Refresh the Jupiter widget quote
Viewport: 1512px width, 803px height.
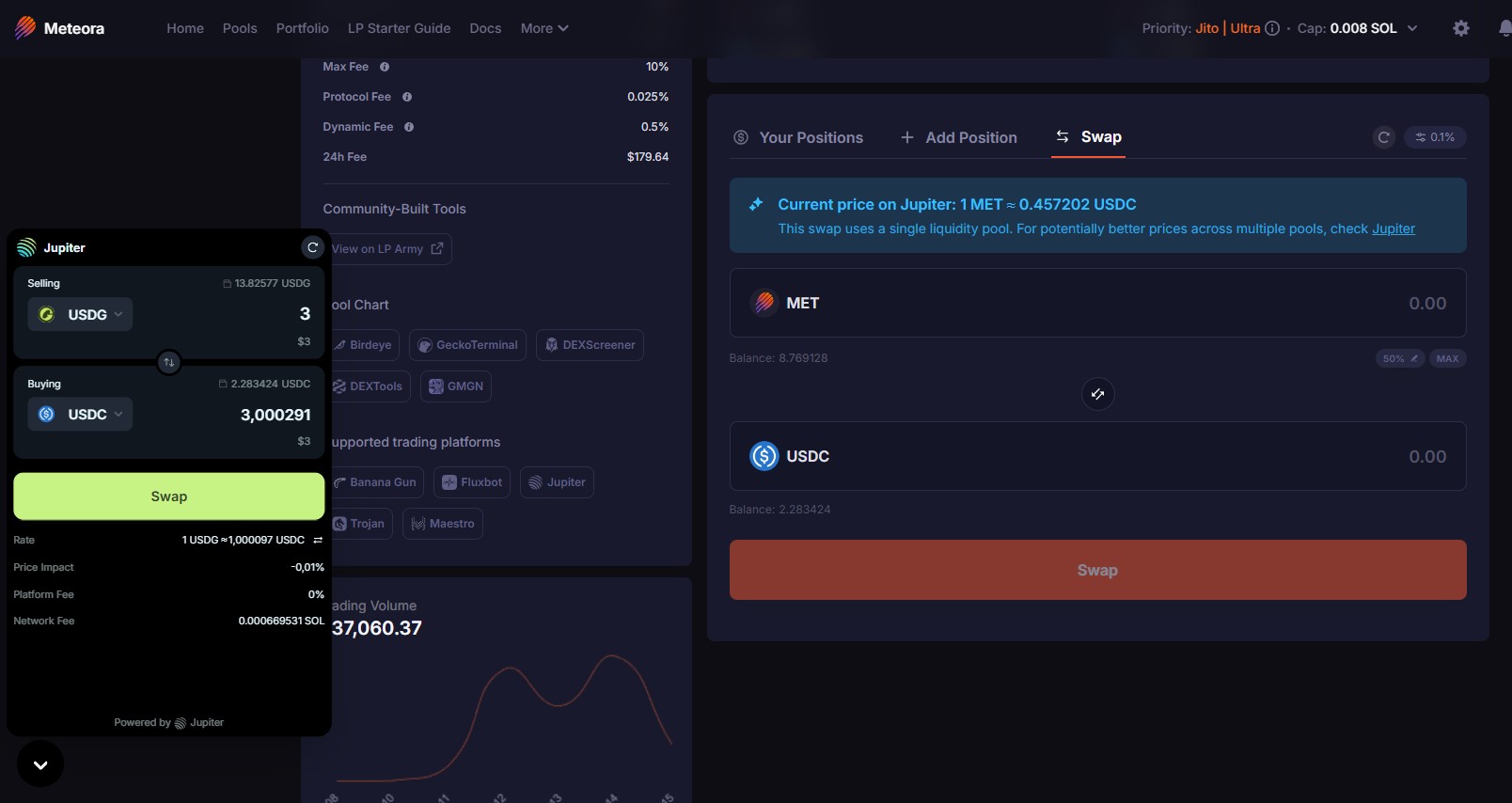312,247
